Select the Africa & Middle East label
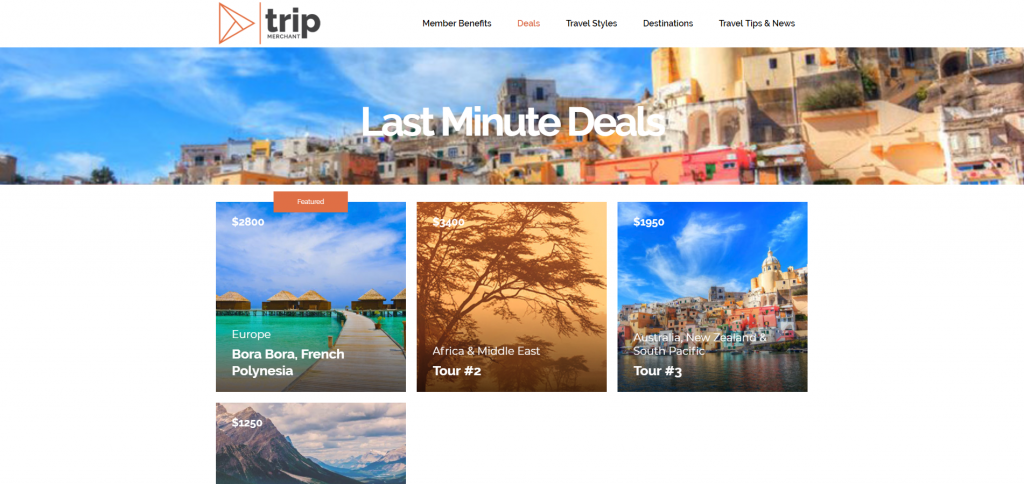The image size is (1024, 484). 486,351
